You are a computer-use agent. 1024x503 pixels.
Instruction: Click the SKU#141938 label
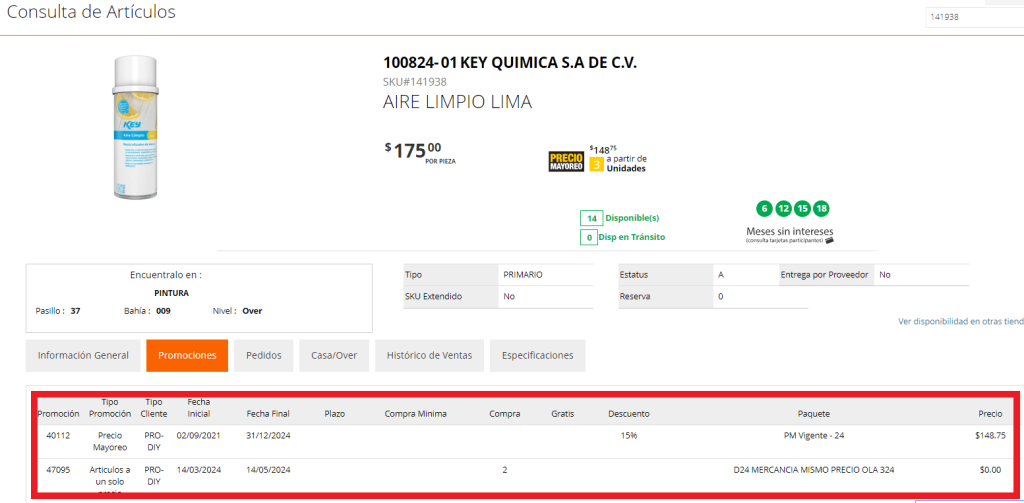[x=415, y=82]
